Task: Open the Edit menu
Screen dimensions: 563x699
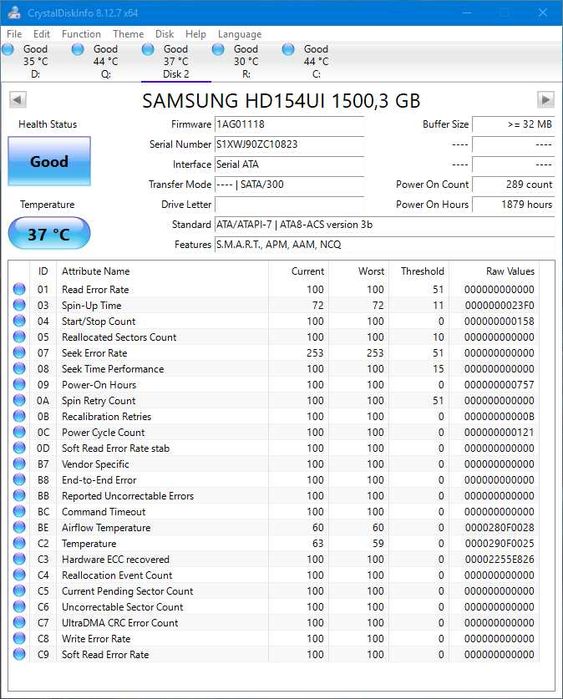Action: tap(41, 34)
